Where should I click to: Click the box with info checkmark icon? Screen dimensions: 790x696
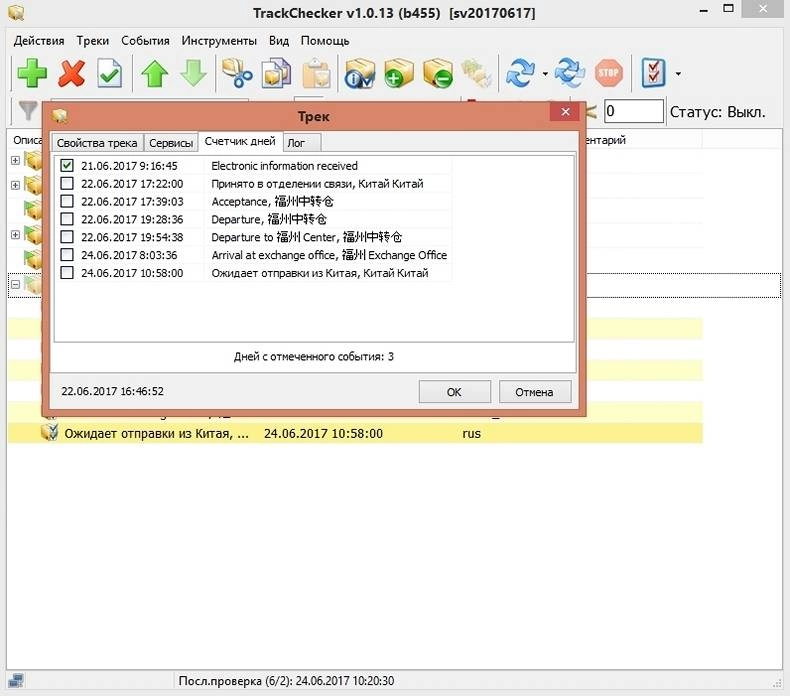(x=360, y=74)
